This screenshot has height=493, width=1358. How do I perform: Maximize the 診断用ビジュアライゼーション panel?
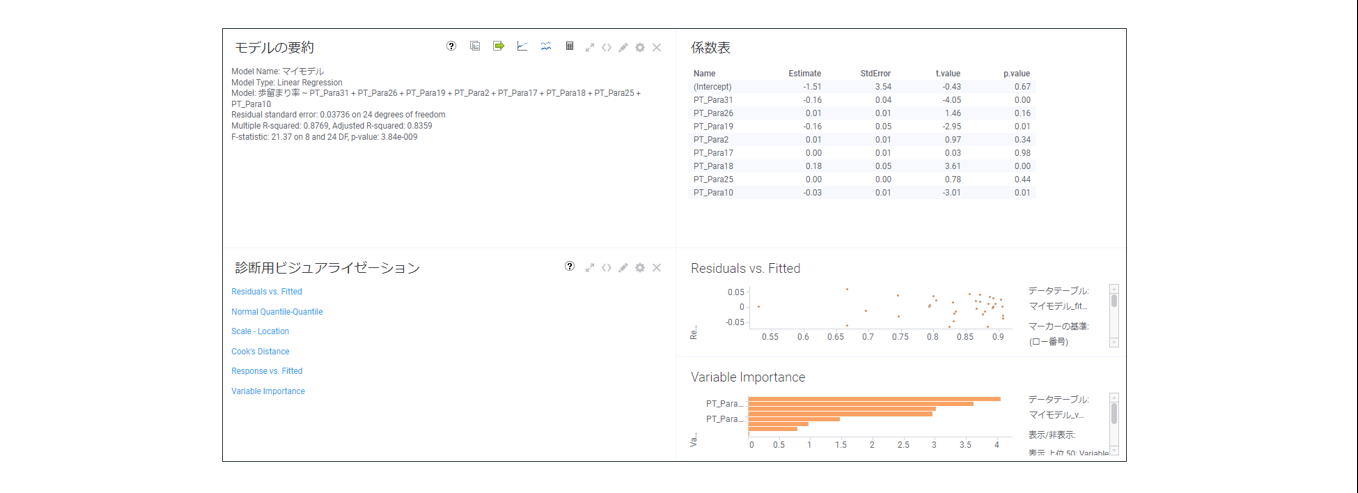[590, 268]
